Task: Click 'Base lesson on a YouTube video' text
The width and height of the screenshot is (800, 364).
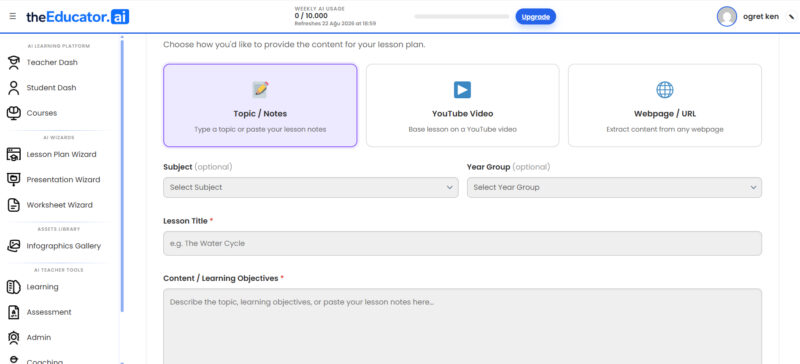Action: click(x=462, y=130)
